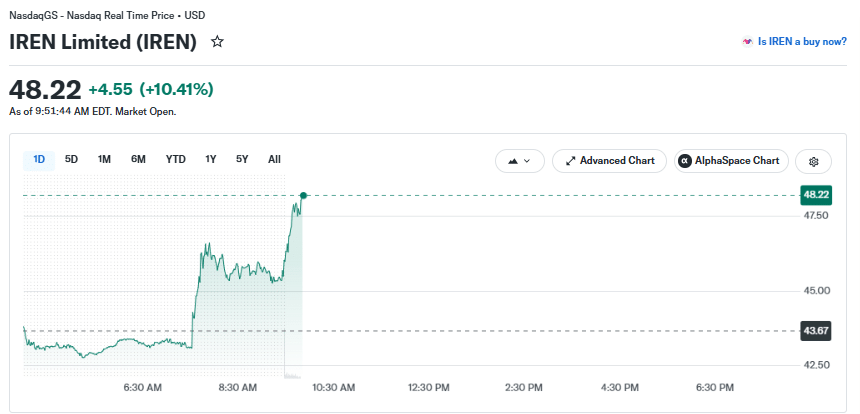The height and width of the screenshot is (414, 860).
Task: Click the 45.00 price axis label
Action: 816,291
